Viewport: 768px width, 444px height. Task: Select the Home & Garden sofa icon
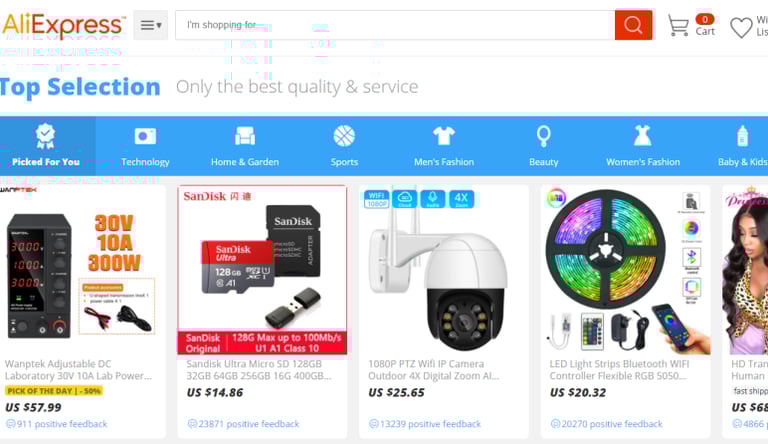point(245,136)
